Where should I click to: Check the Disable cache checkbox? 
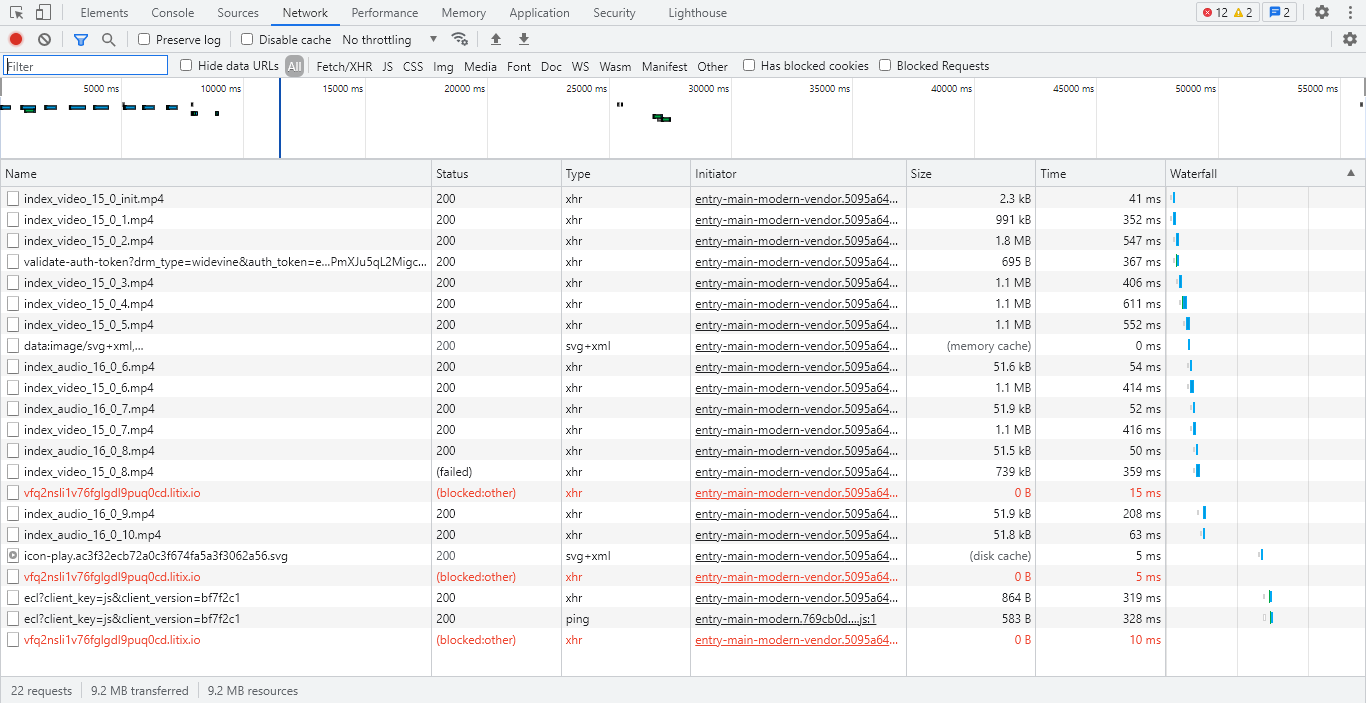247,39
